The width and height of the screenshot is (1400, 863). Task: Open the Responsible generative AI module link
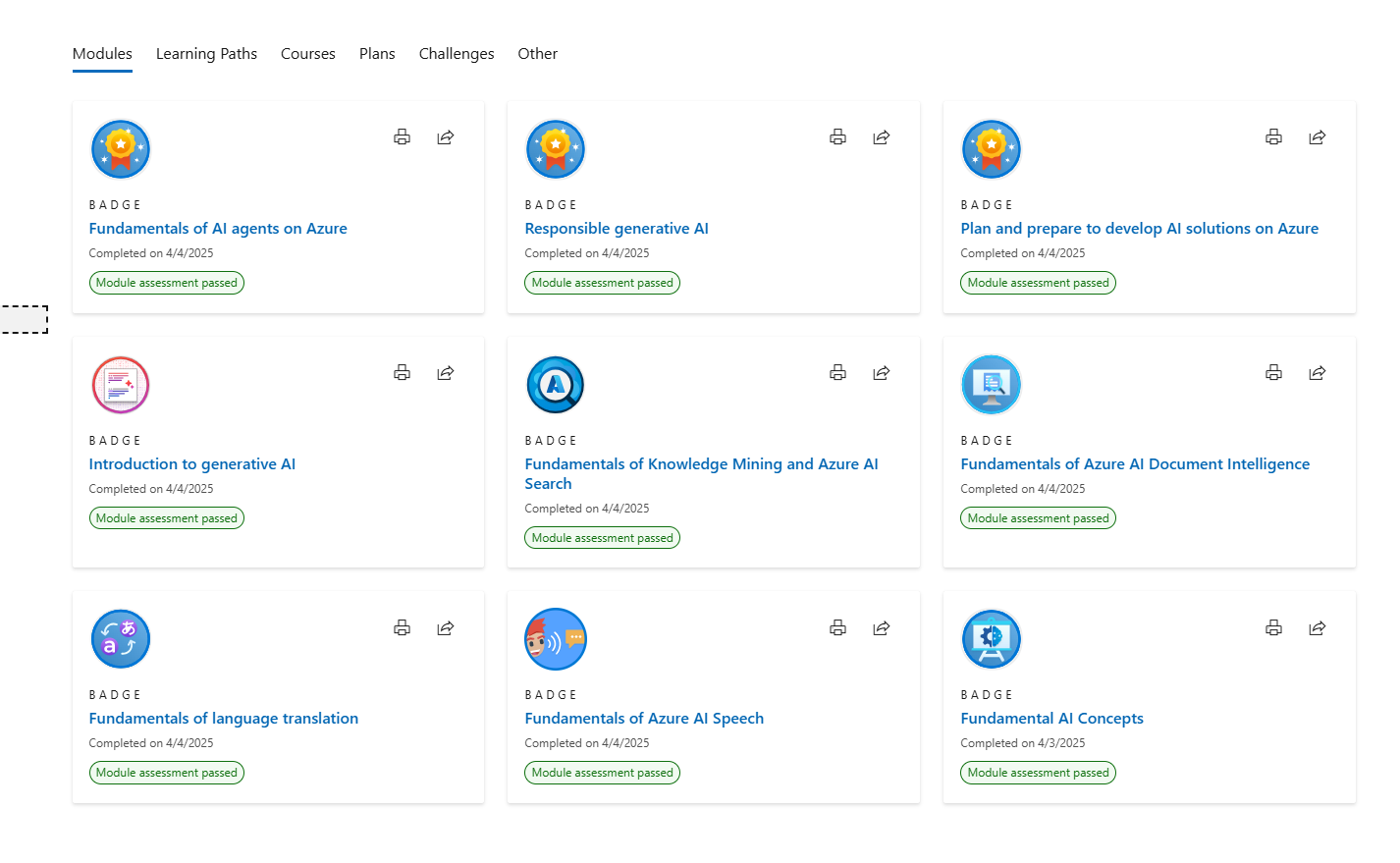tap(617, 229)
